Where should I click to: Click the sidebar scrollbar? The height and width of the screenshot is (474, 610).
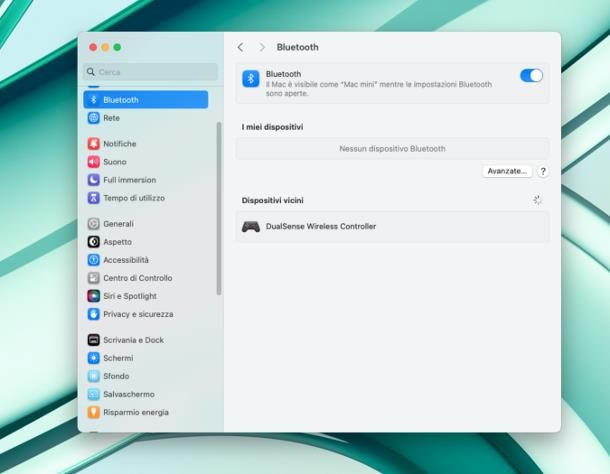point(219,208)
